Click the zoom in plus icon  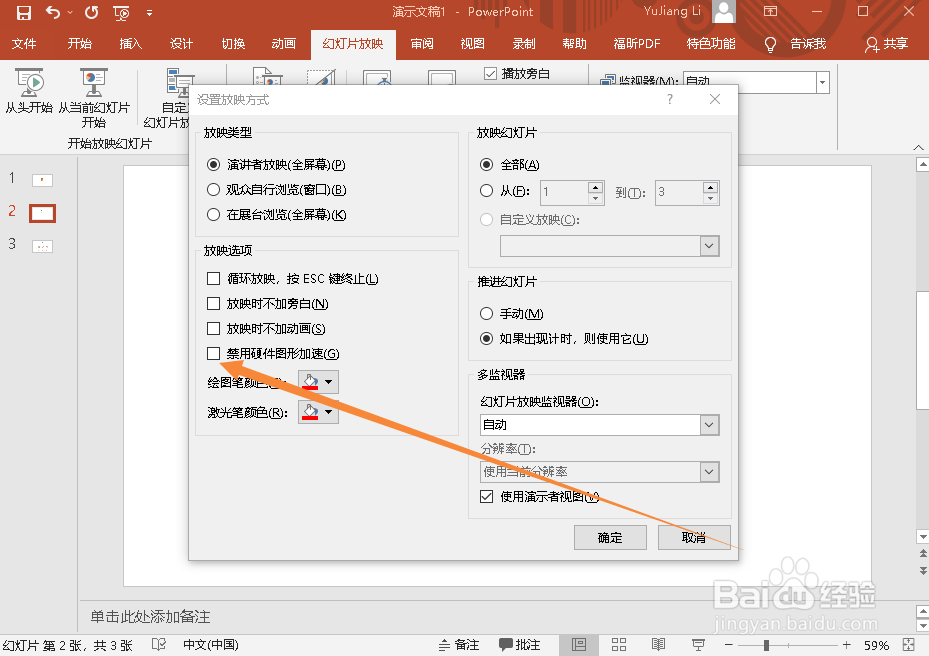[x=847, y=645]
